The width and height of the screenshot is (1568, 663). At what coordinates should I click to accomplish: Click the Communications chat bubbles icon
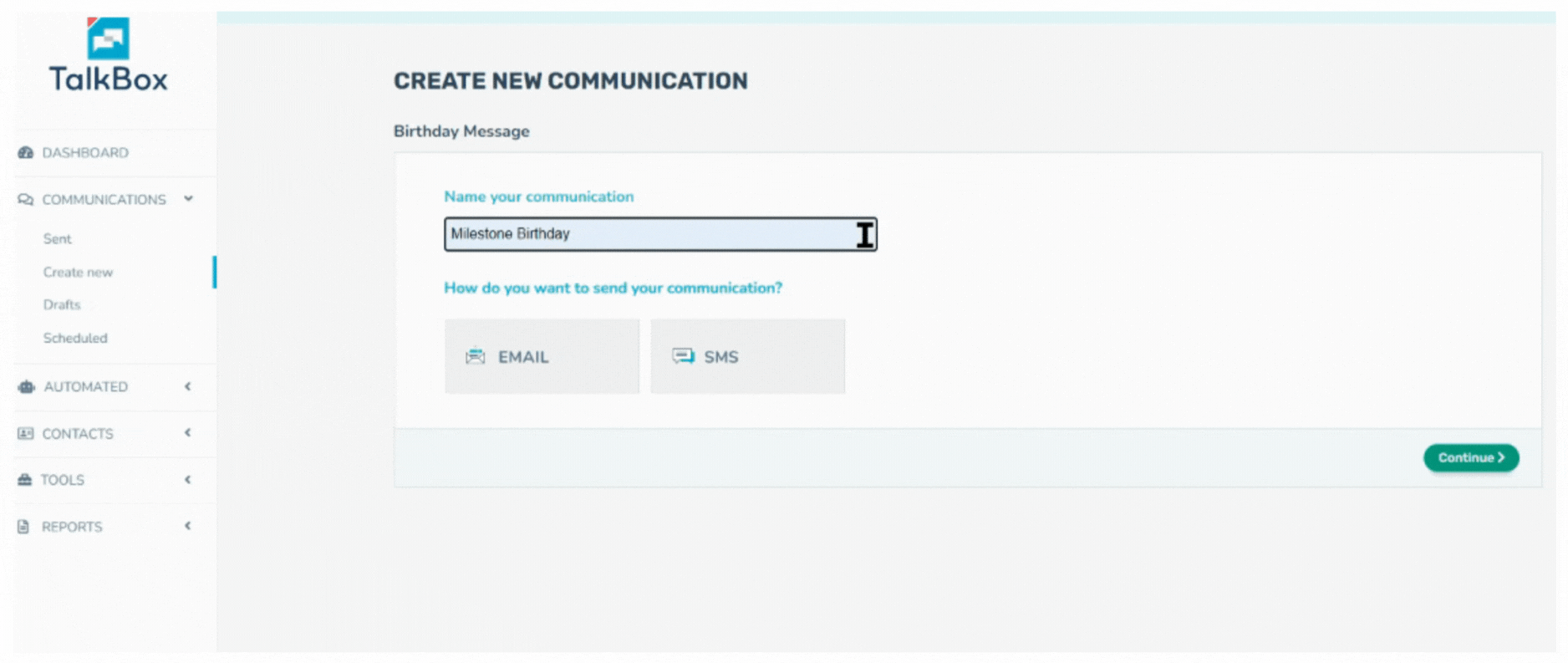point(26,200)
